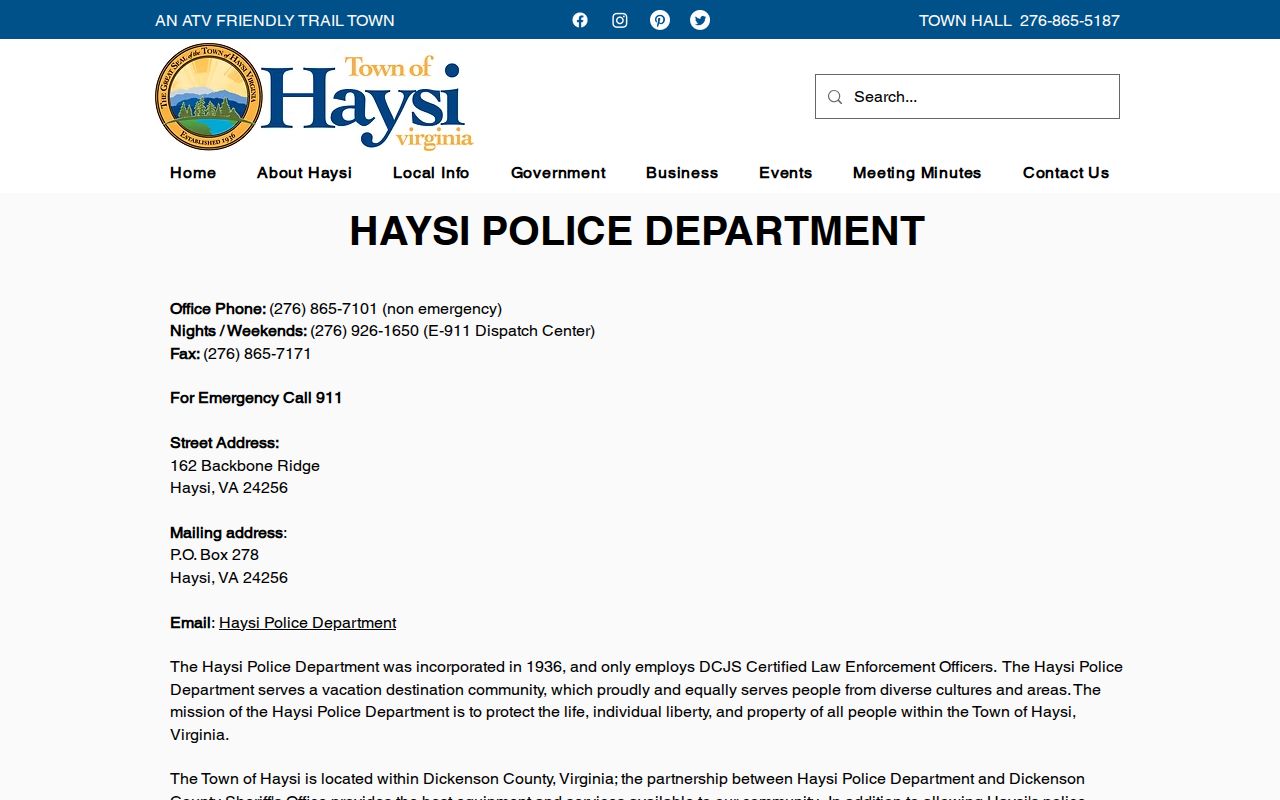Open the Twitter social icon
Image resolution: width=1280 pixels, height=800 pixels.
pos(700,20)
